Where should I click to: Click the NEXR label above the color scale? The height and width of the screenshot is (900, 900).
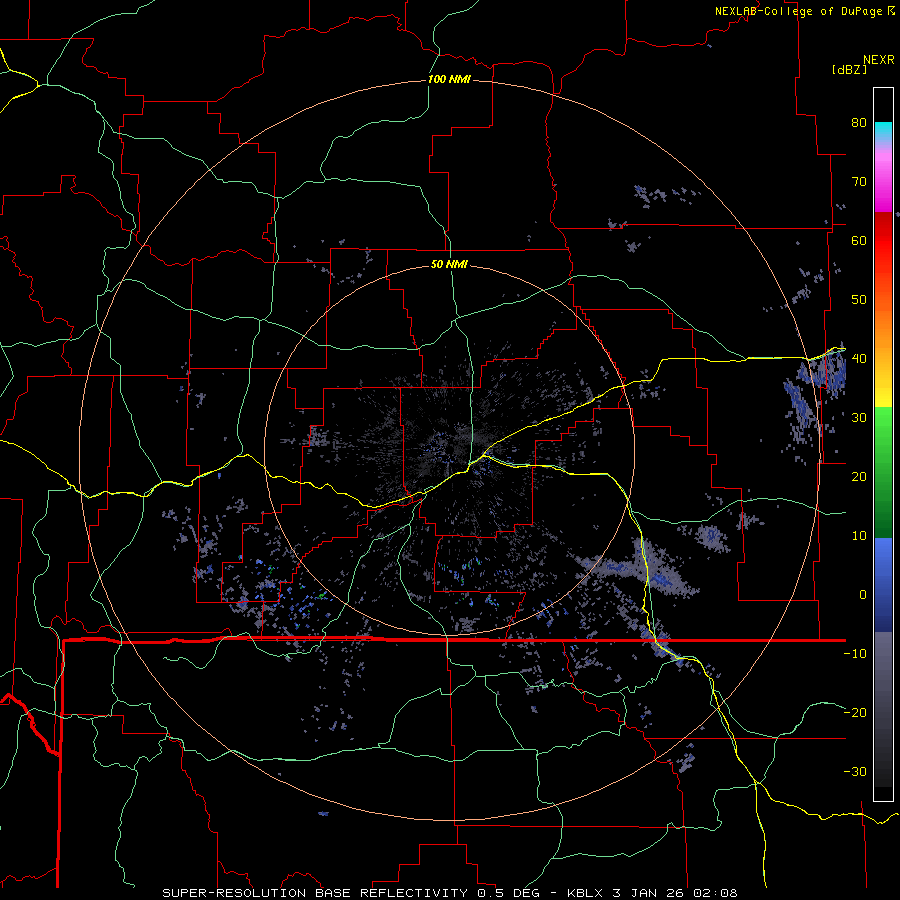coord(879,60)
